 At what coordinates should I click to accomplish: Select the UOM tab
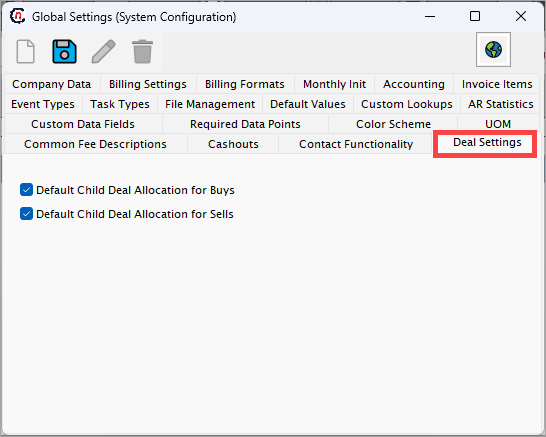pyautogui.click(x=498, y=124)
